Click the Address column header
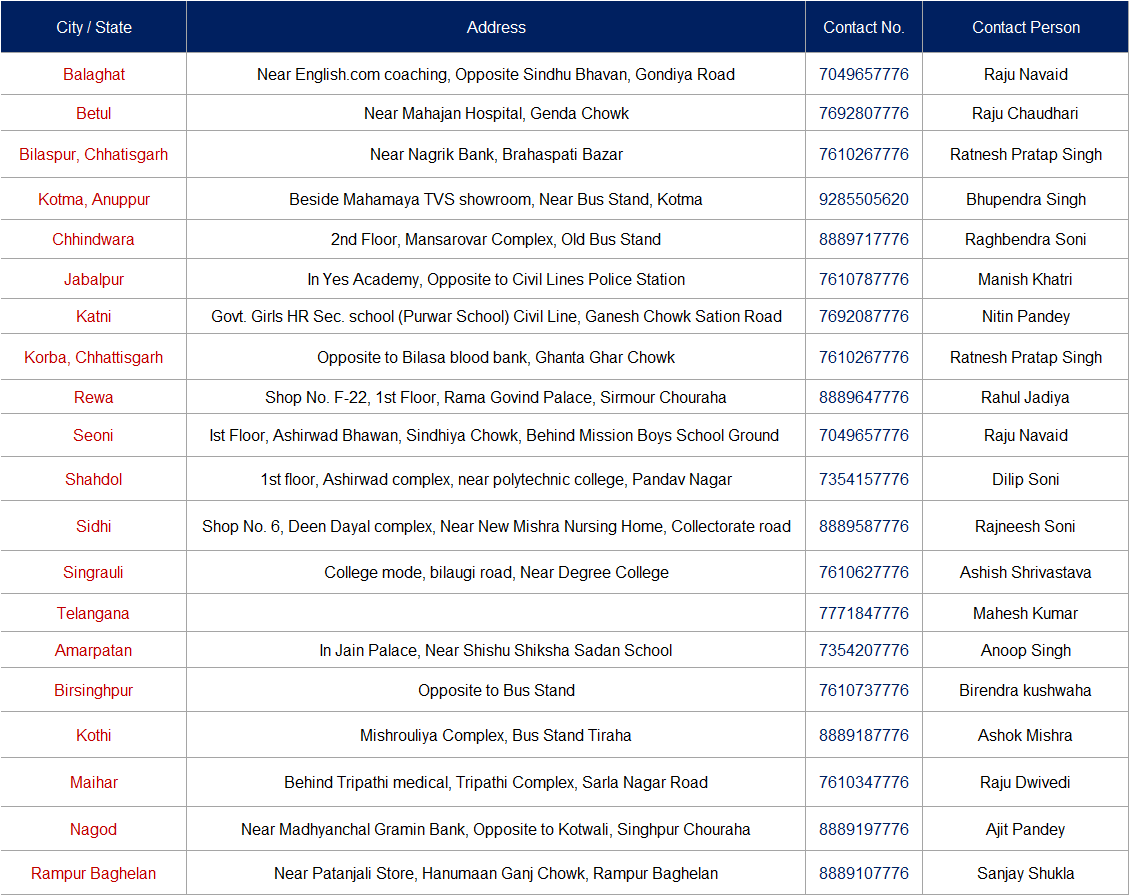This screenshot has height=895, width=1129. tap(496, 28)
